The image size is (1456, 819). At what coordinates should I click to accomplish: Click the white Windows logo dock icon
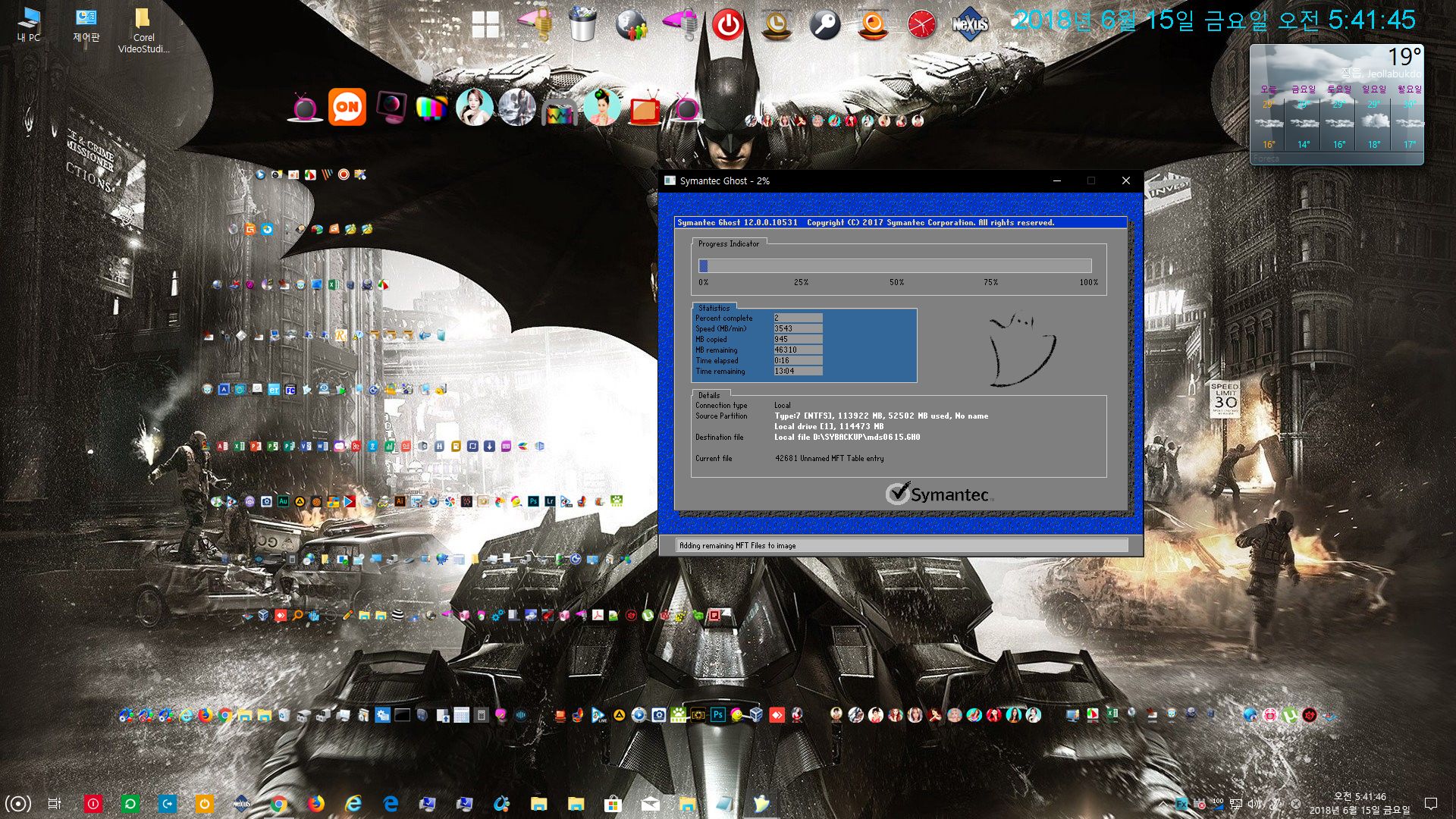(485, 24)
